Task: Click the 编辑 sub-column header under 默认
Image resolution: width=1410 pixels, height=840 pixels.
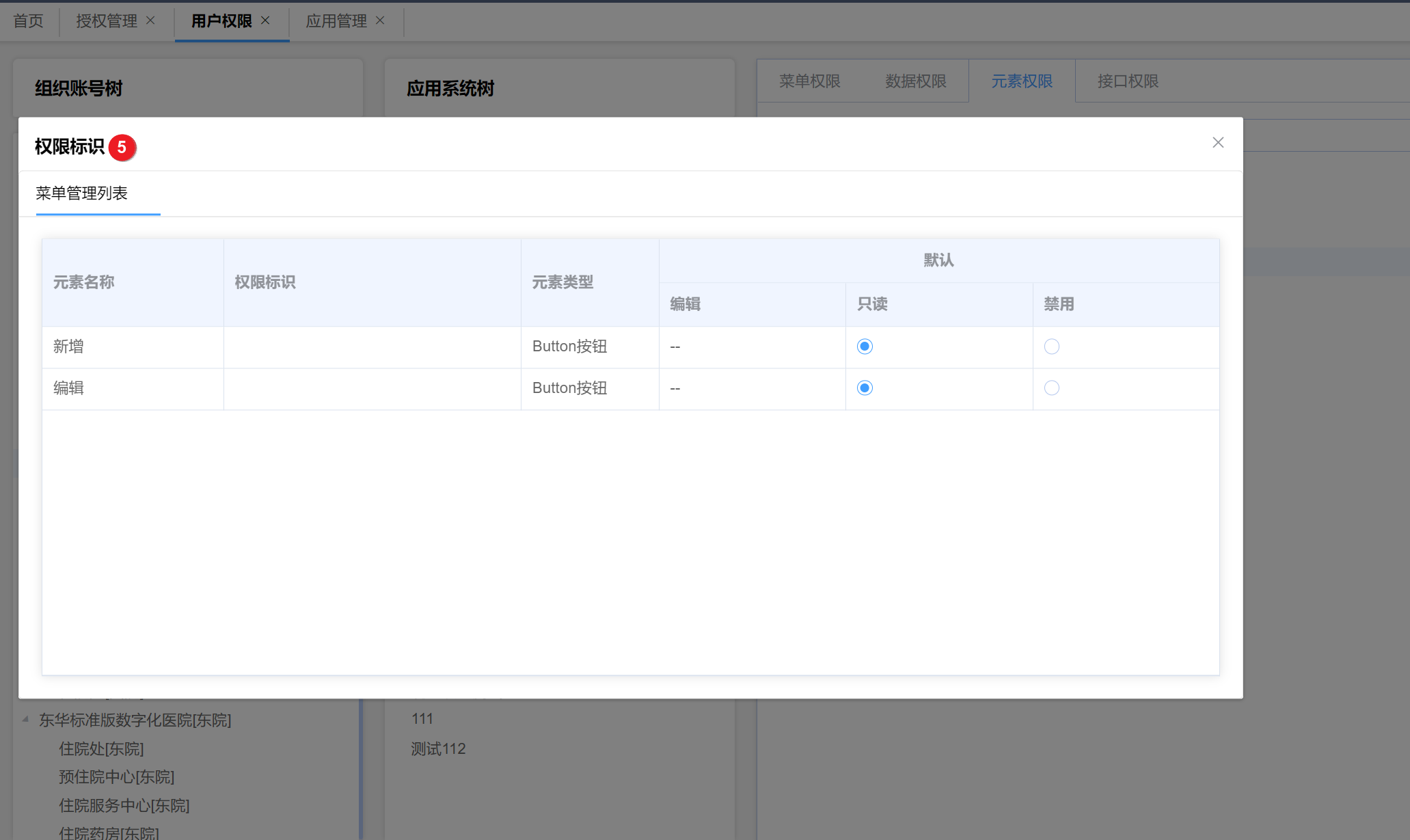Action: 753,304
